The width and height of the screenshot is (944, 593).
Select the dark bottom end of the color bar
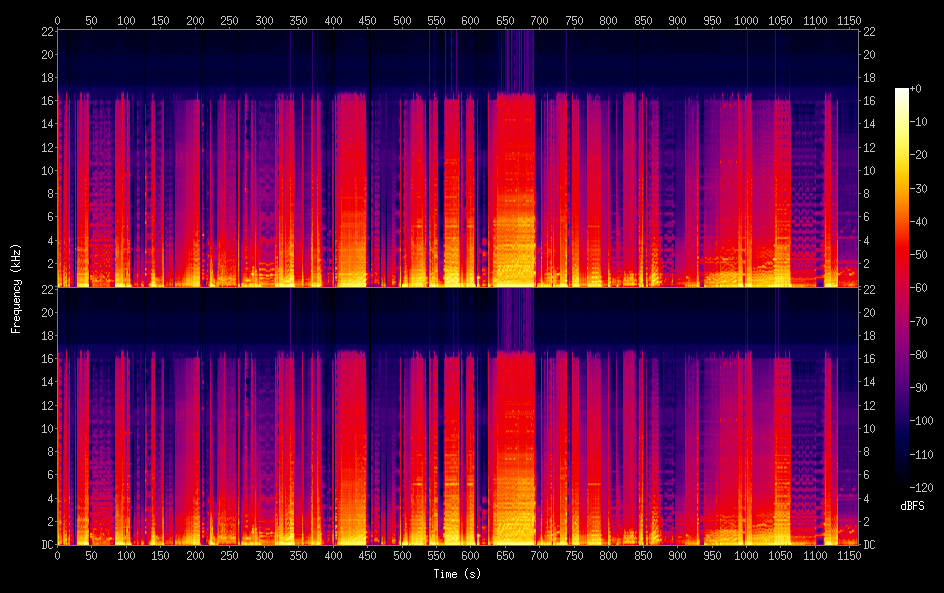902,484
